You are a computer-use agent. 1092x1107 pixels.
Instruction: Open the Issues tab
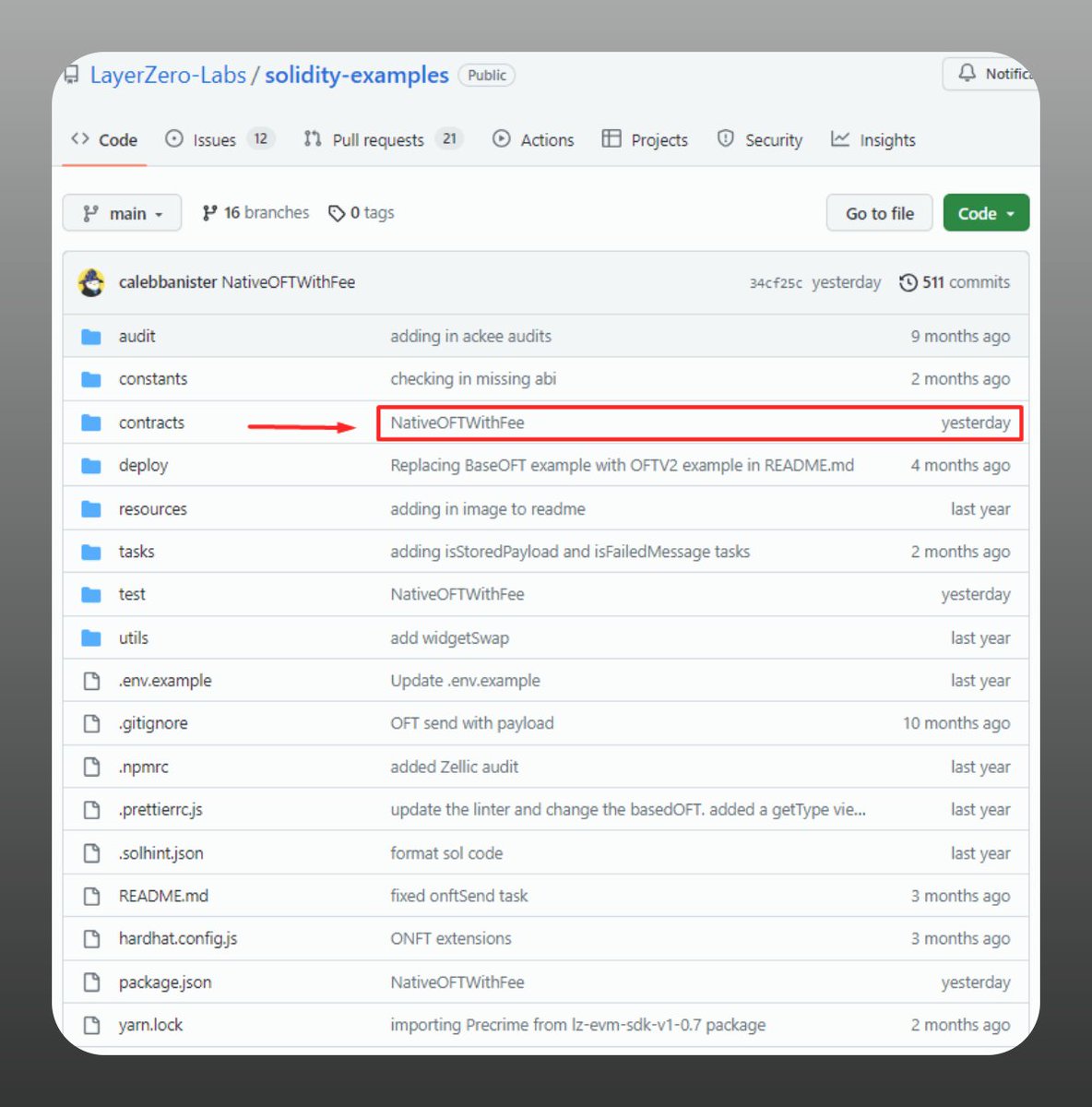click(x=220, y=140)
